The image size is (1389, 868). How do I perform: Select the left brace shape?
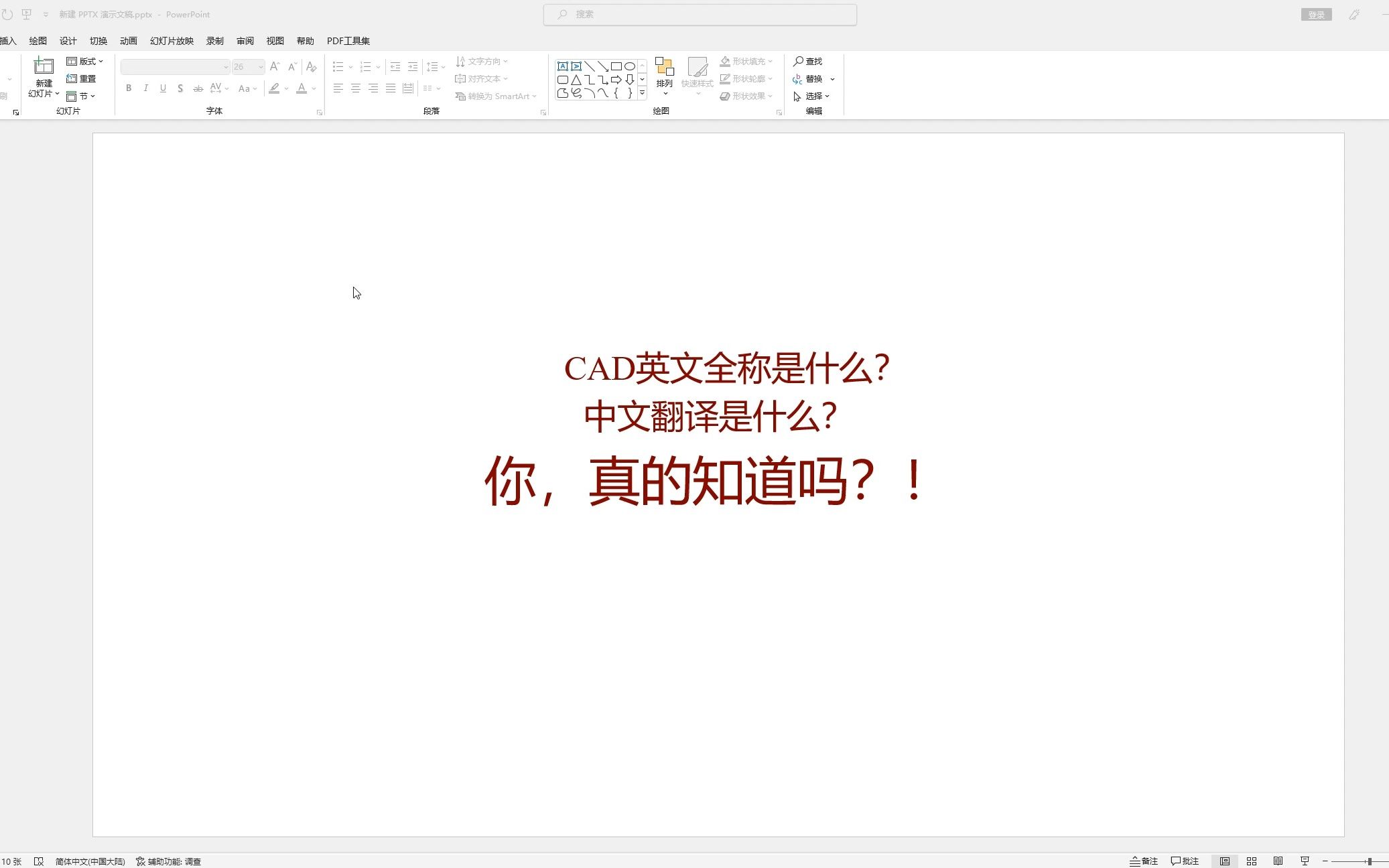tap(616, 93)
